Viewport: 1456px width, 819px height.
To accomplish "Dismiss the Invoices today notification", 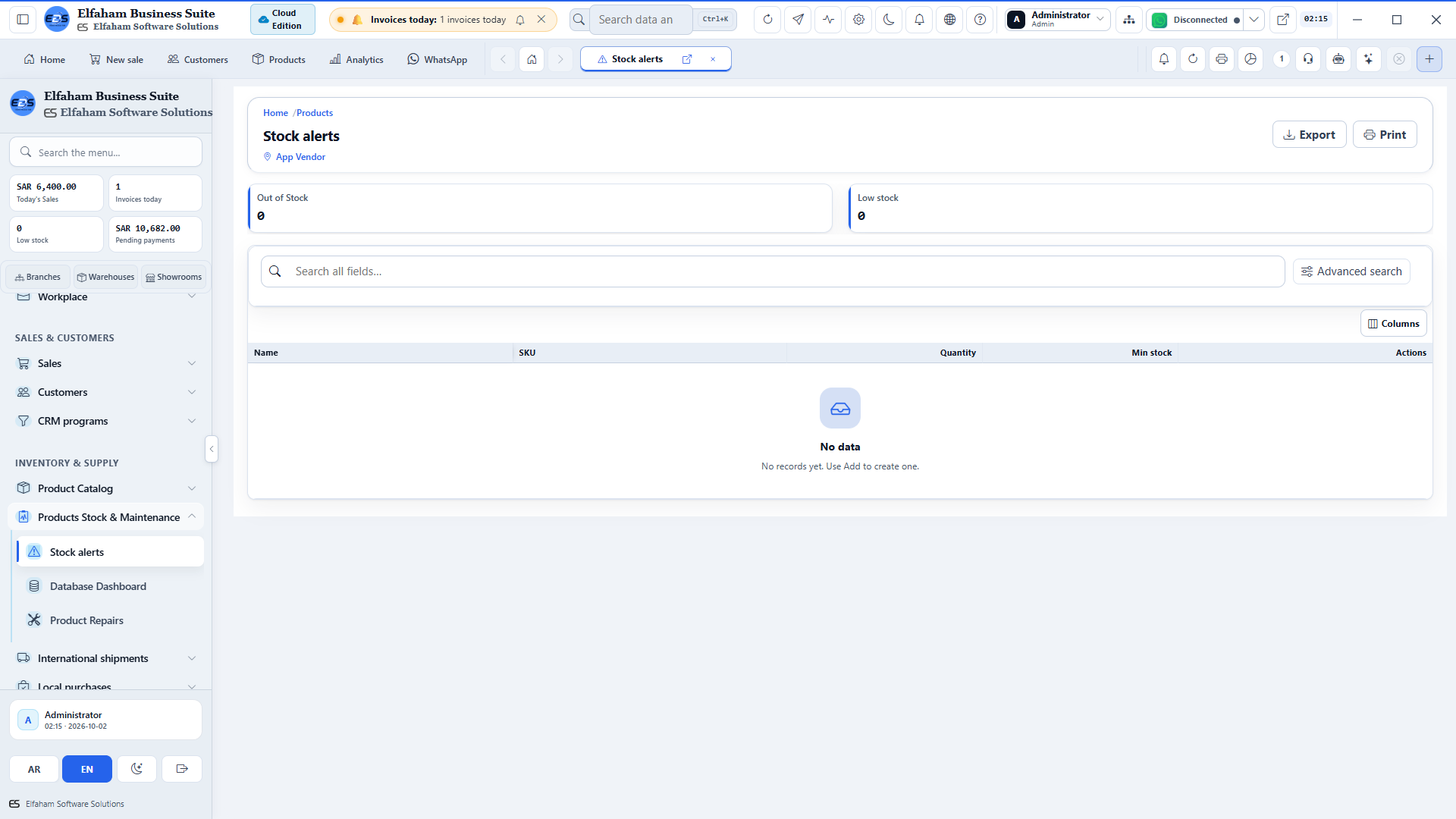I will pos(541,20).
